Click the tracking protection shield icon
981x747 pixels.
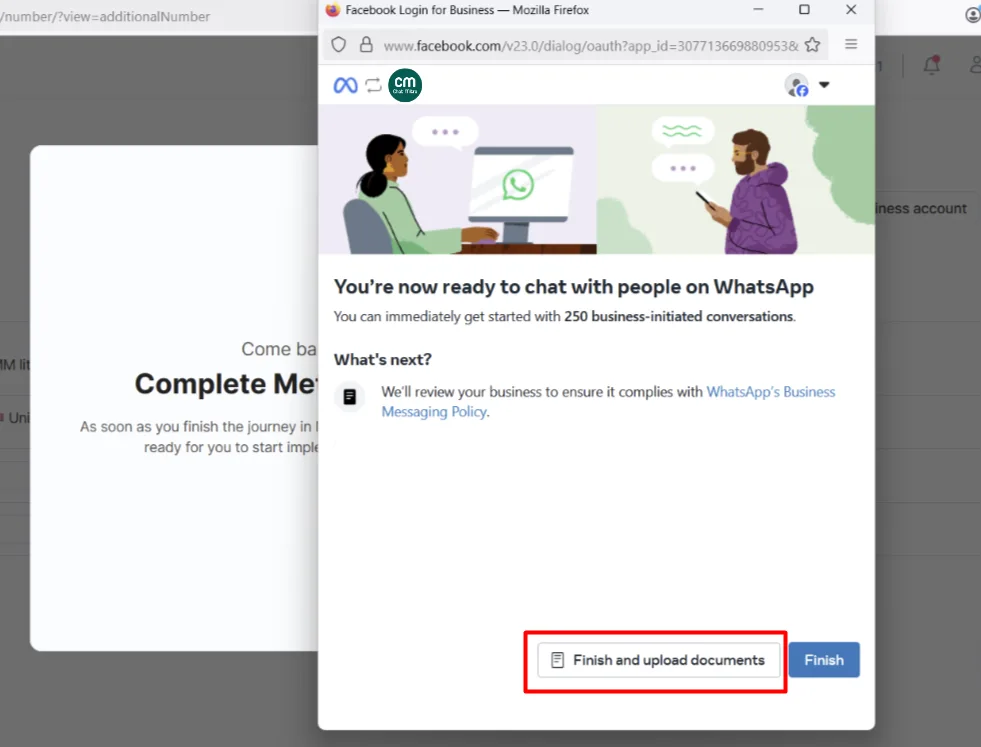click(338, 45)
